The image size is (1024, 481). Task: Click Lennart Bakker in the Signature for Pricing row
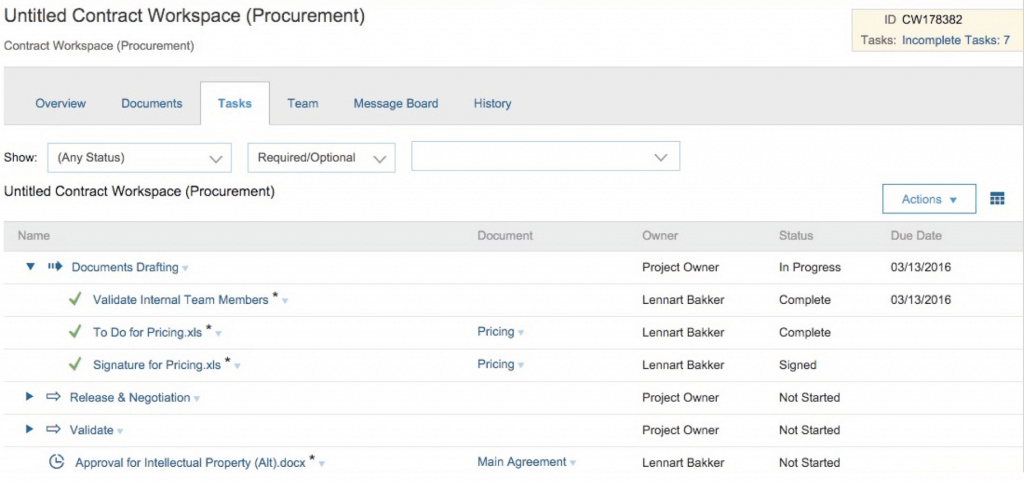(x=683, y=365)
